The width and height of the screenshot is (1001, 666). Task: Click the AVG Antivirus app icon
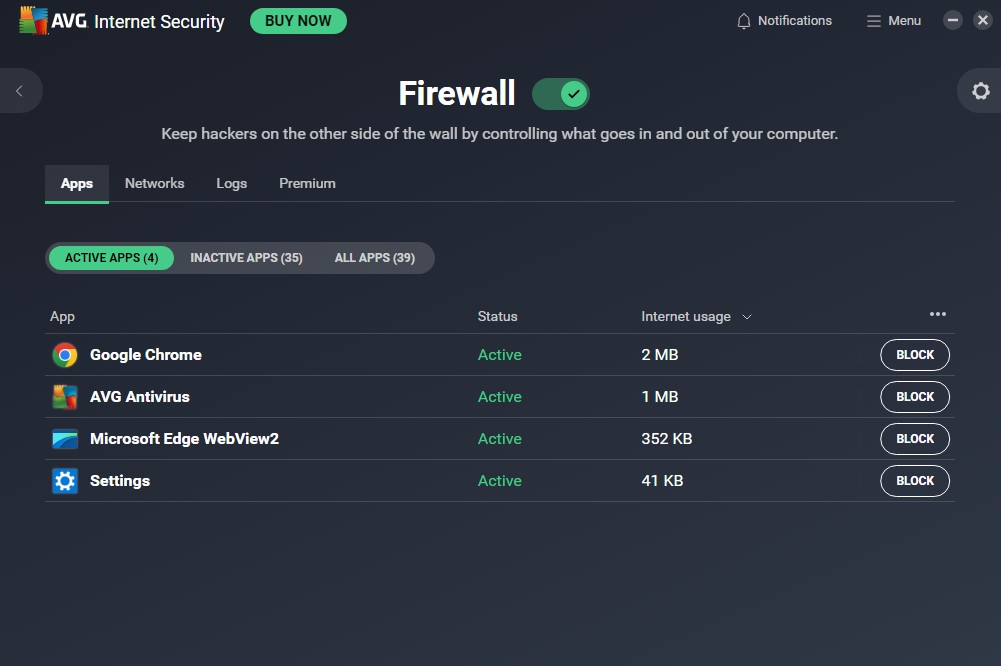(x=65, y=397)
